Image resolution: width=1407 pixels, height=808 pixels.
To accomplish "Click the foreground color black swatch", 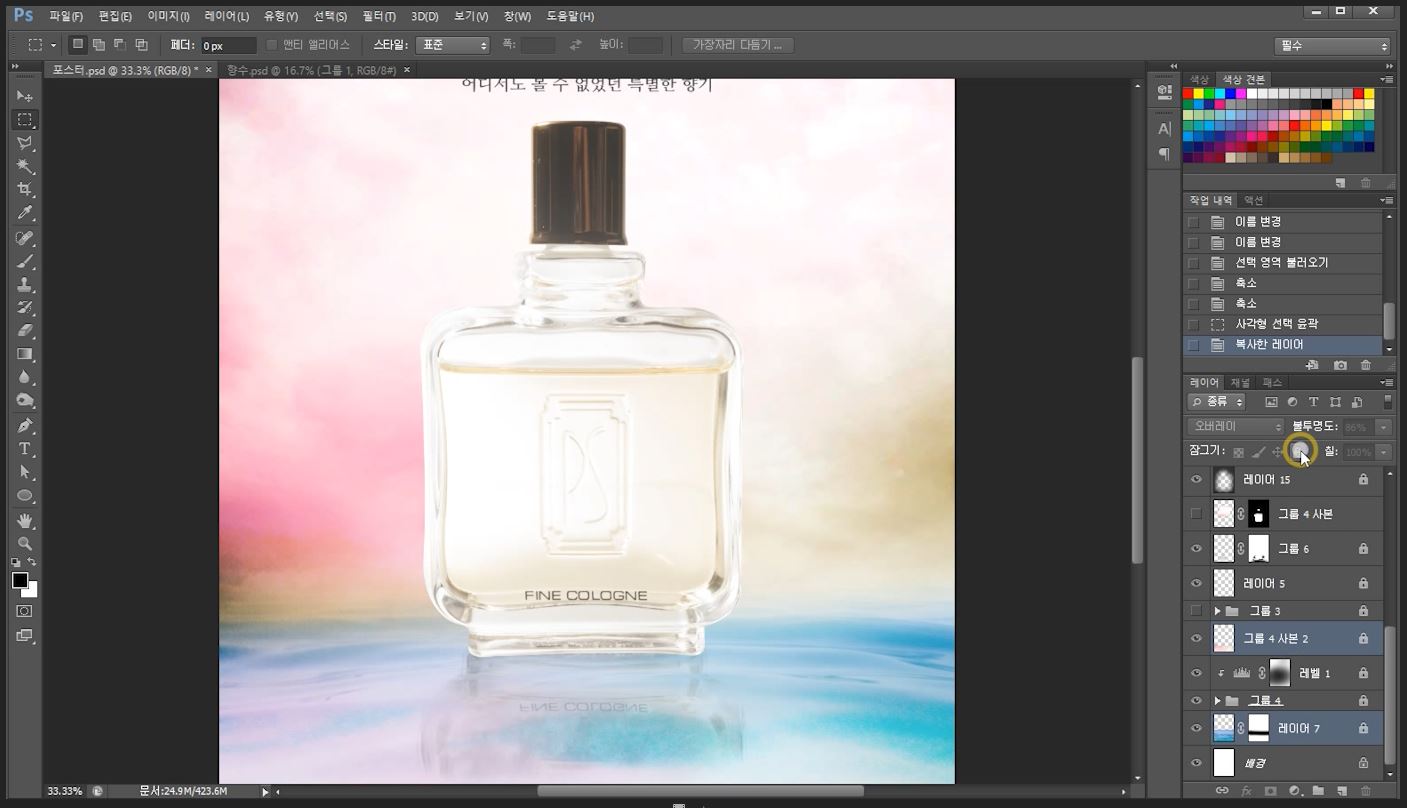I will (20, 580).
